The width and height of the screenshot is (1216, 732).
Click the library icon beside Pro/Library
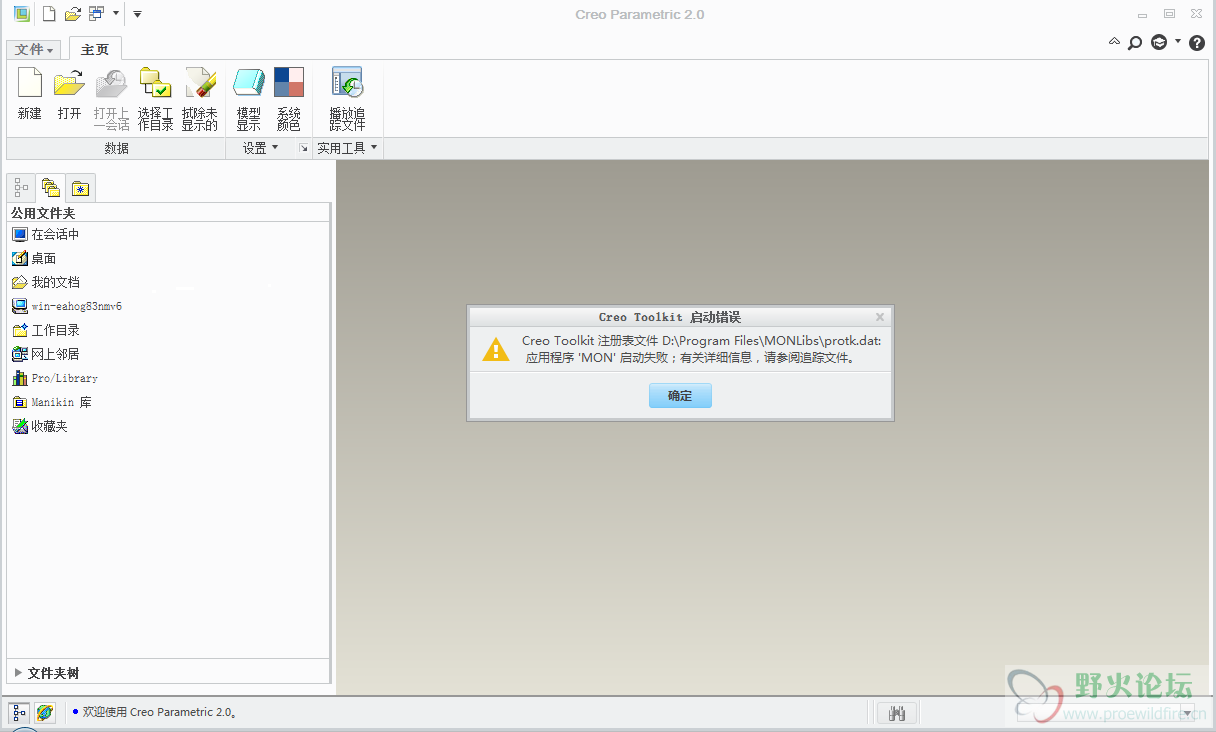tap(20, 378)
